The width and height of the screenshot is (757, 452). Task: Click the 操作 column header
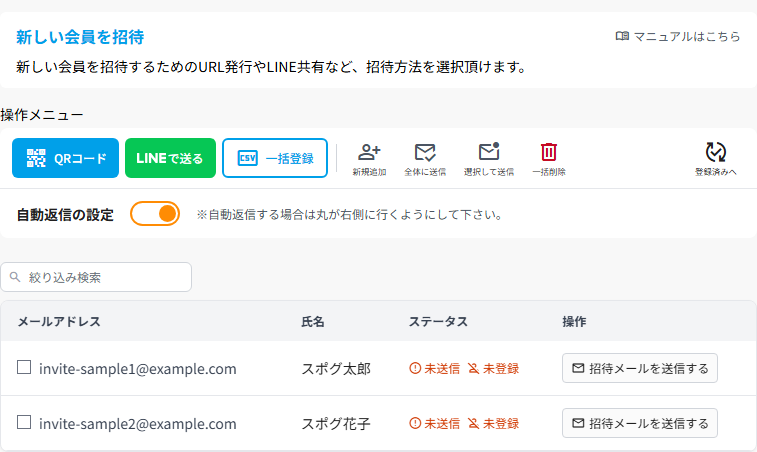pos(574,322)
